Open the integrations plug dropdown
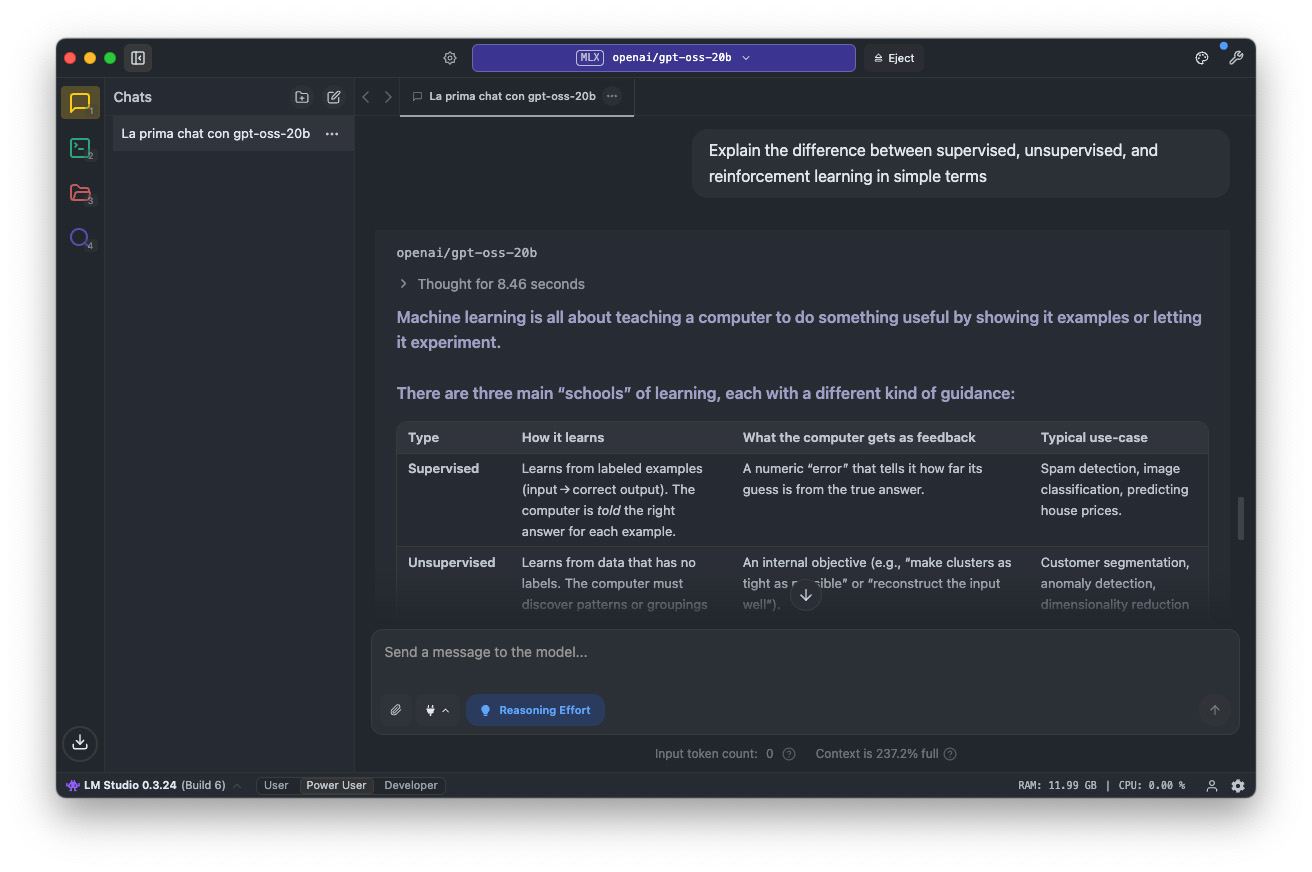Viewport: 1312px width, 872px height. (x=437, y=710)
